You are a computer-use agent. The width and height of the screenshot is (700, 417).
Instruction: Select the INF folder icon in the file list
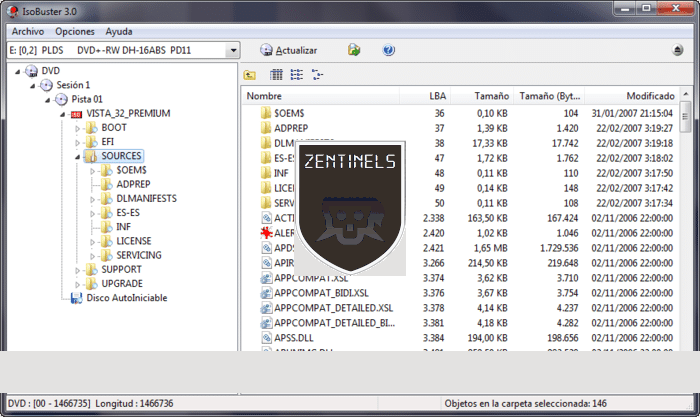click(266, 173)
